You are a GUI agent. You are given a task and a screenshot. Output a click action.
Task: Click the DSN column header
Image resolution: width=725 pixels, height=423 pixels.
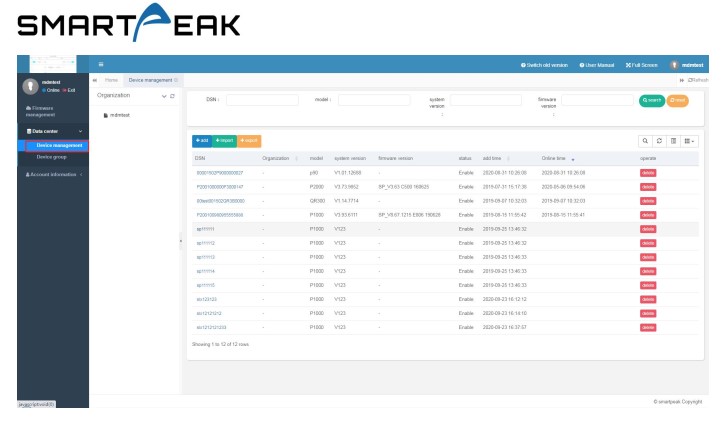click(200, 158)
